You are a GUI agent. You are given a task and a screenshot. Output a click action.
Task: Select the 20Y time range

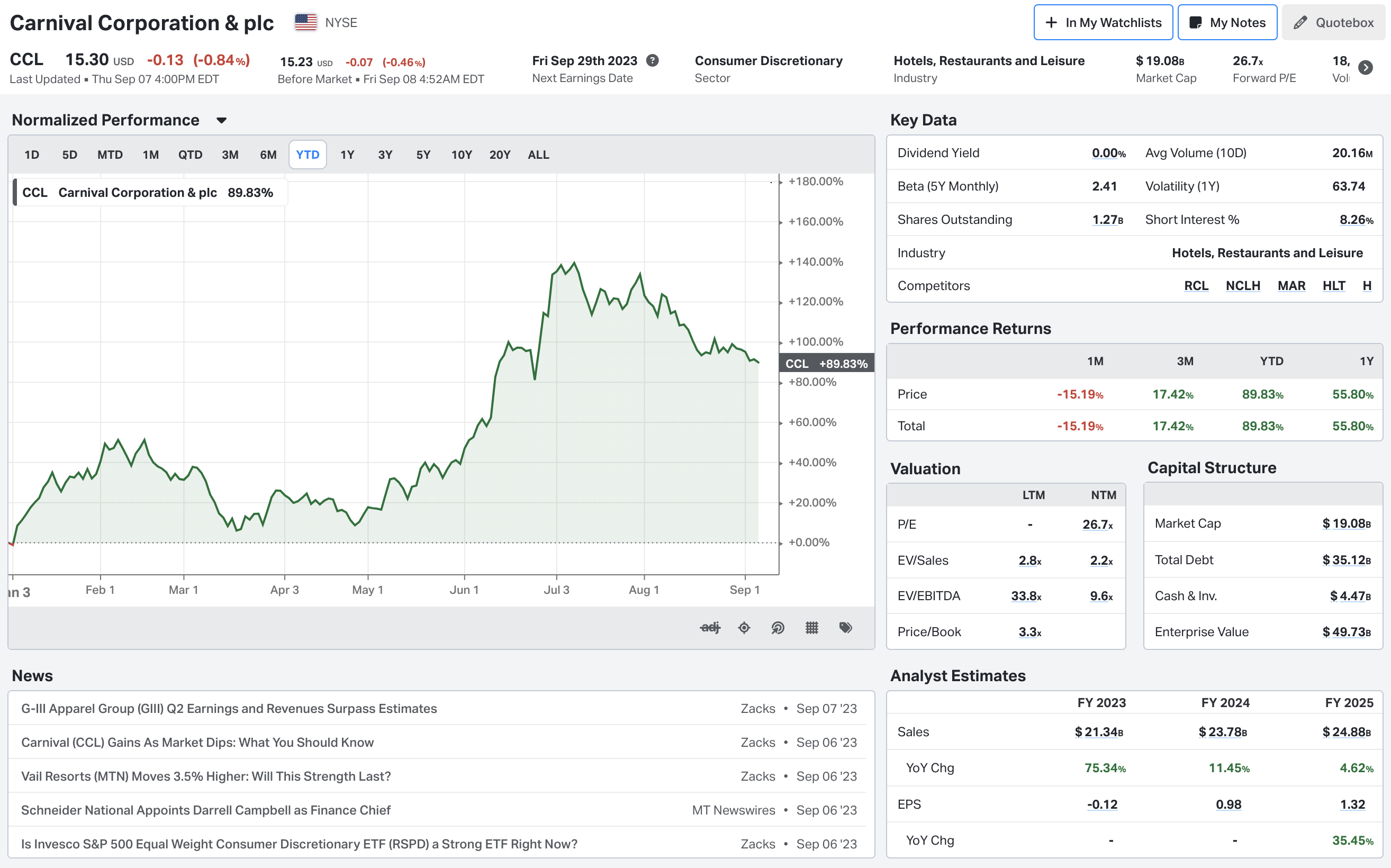coord(500,155)
